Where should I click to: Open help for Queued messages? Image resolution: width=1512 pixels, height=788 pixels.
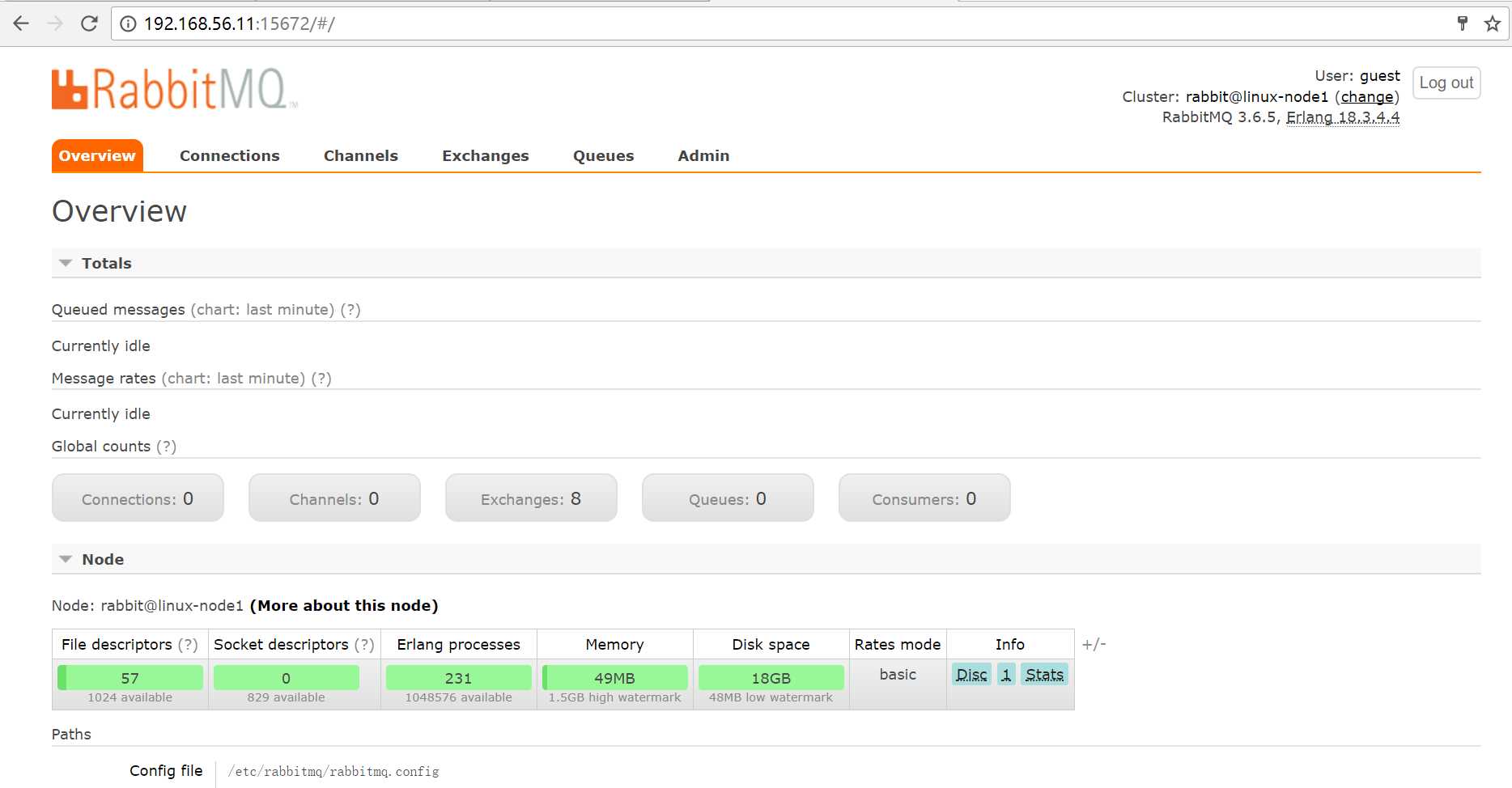[x=350, y=310]
